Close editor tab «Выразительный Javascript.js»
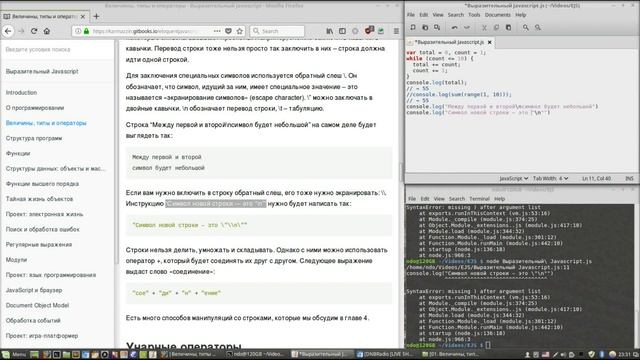This screenshot has width=640, height=360. click(x=489, y=42)
